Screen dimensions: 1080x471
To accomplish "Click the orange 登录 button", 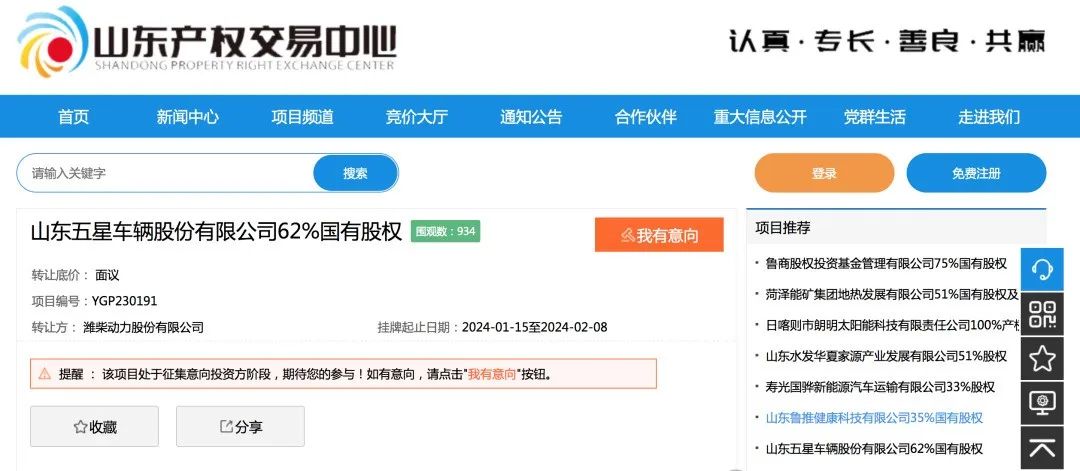I will pos(824,173).
